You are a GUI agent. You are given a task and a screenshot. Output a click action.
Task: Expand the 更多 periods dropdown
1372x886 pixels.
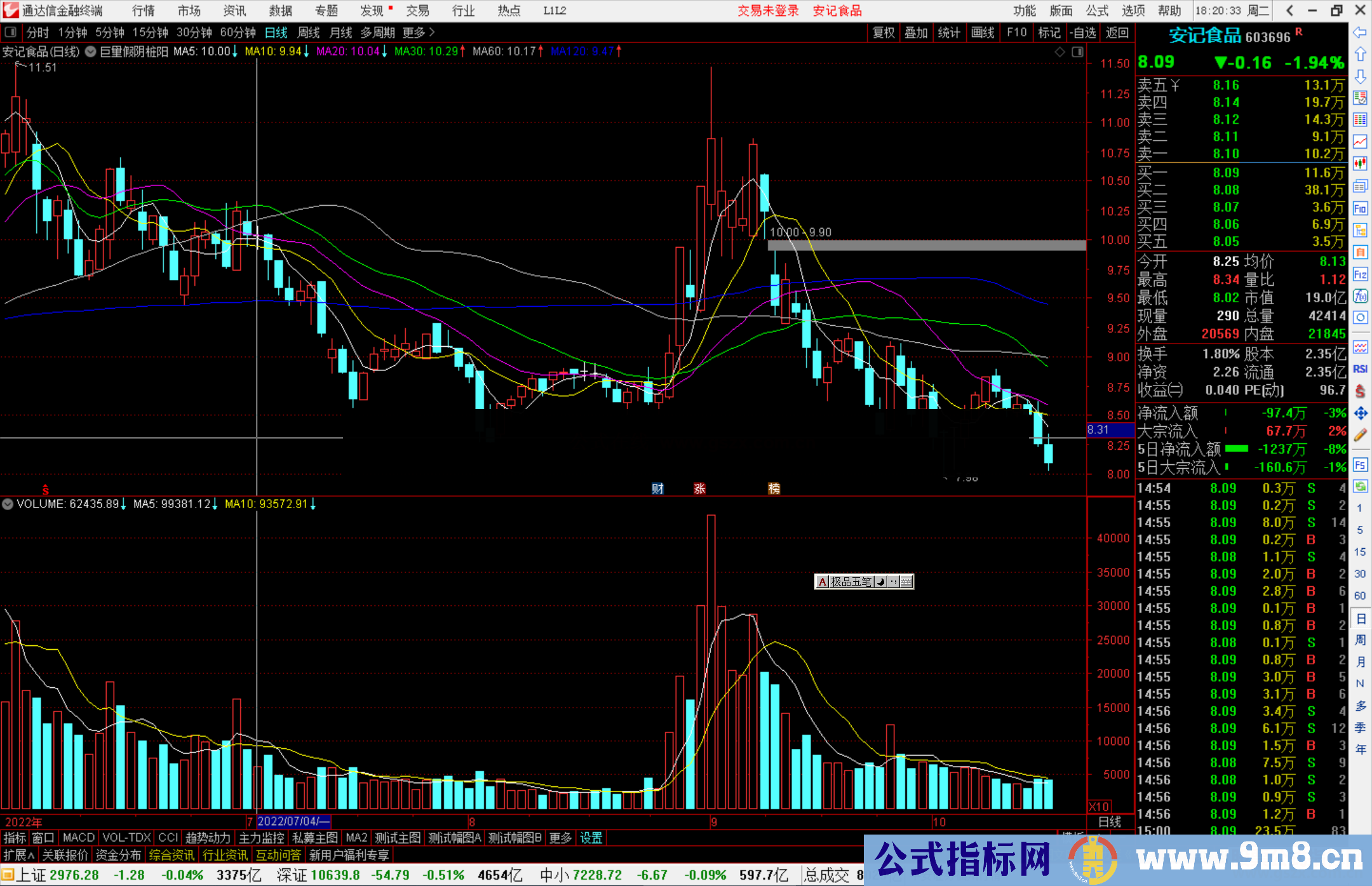419,32
